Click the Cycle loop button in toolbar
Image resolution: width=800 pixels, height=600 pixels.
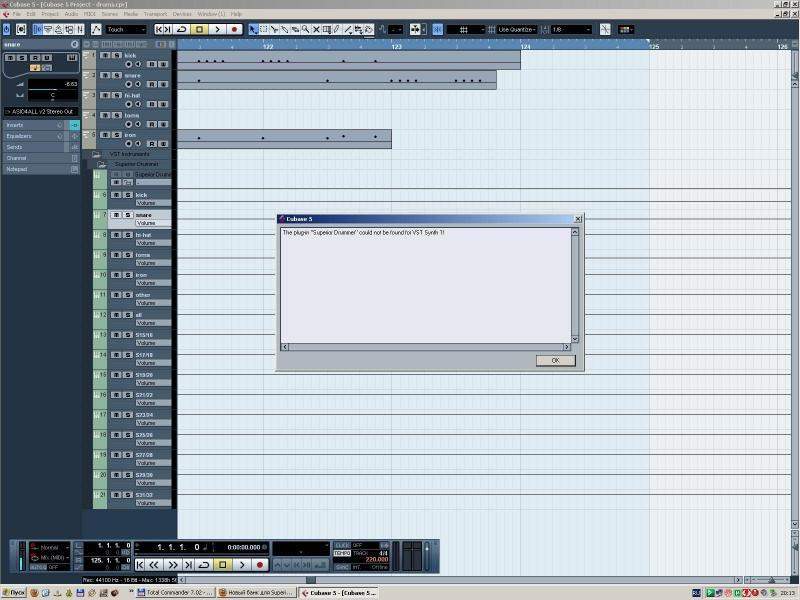coord(181,30)
